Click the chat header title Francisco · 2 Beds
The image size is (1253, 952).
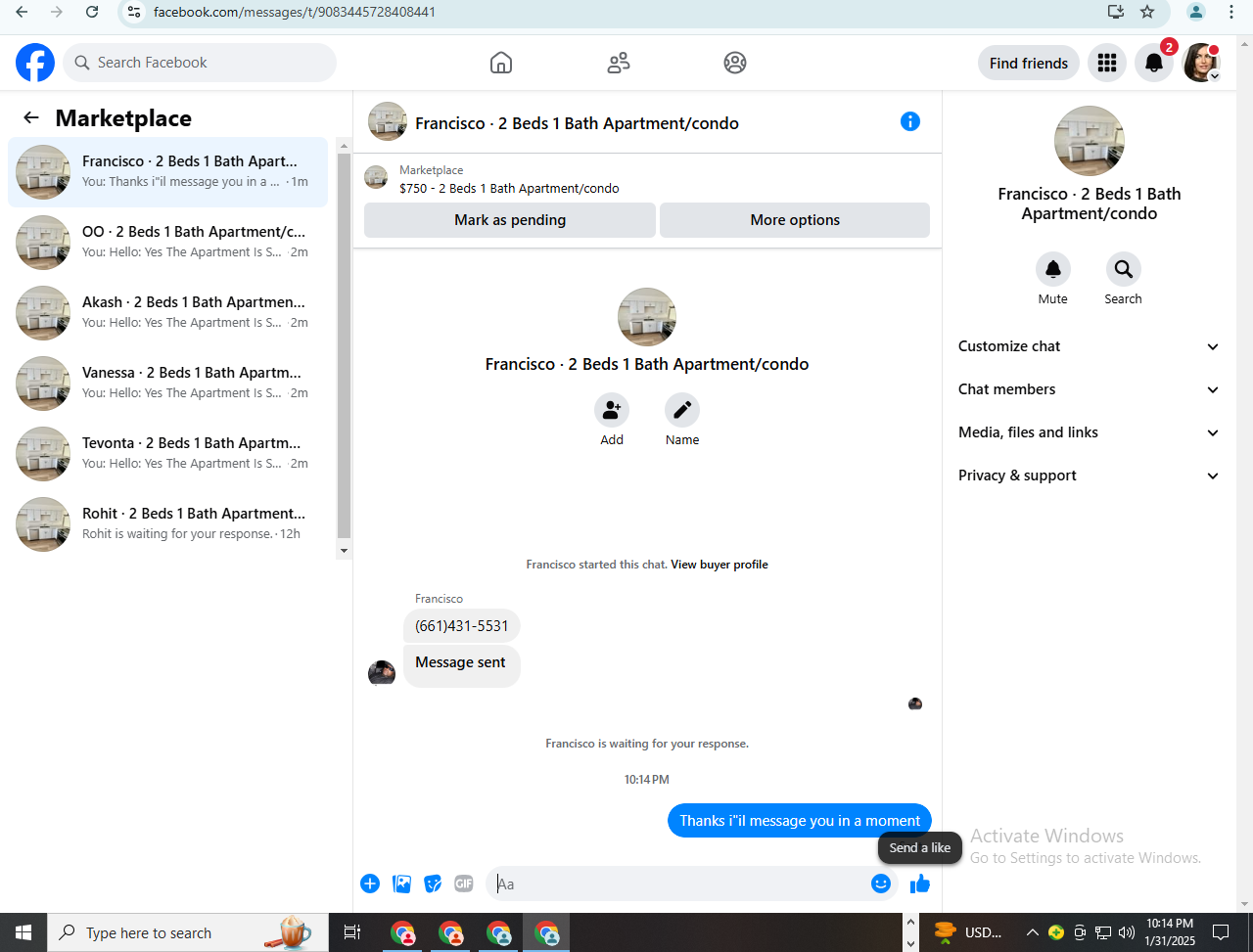tap(578, 123)
